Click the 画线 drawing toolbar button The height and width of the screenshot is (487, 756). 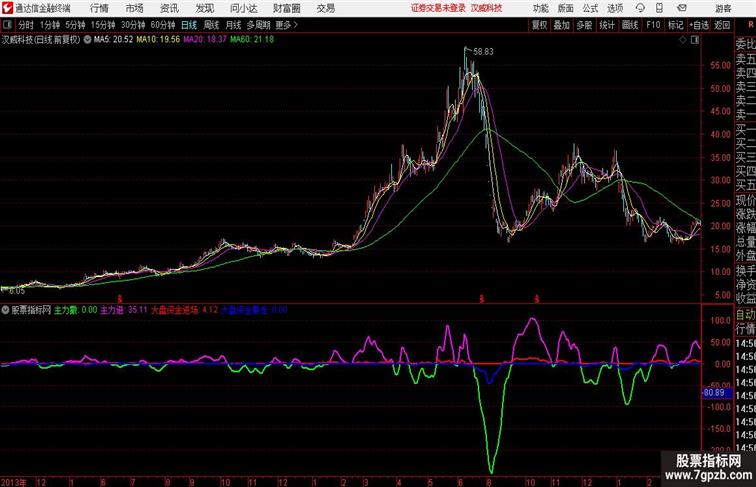point(630,25)
